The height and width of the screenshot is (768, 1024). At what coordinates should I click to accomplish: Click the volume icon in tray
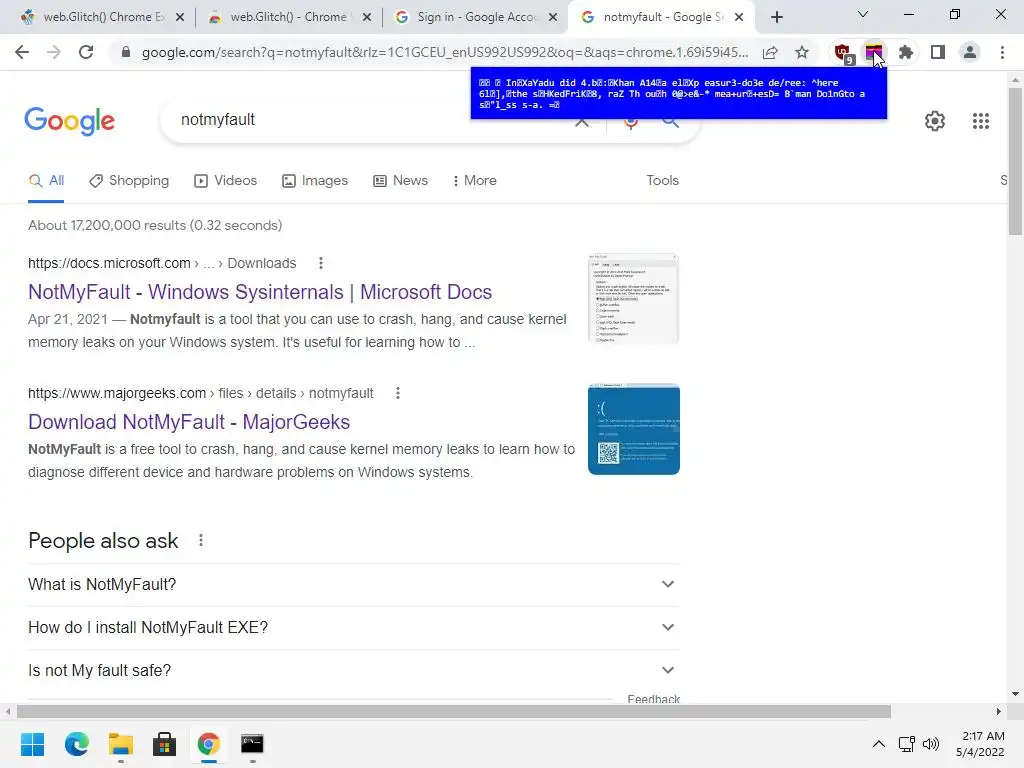click(x=931, y=744)
